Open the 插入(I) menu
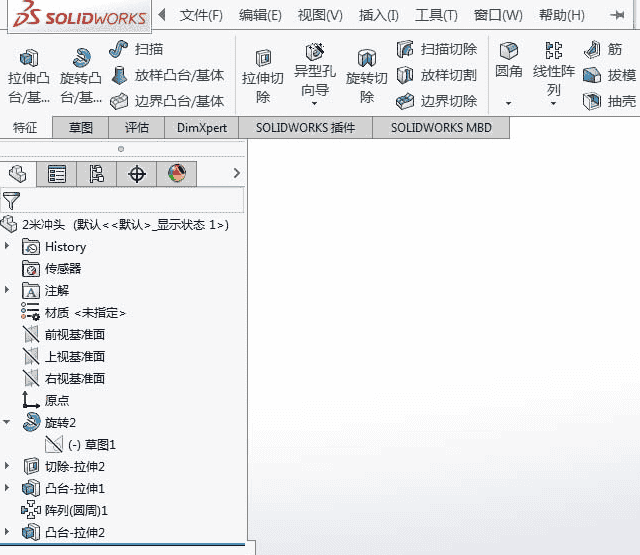Viewport: 640px width, 555px height. pyautogui.click(x=379, y=16)
